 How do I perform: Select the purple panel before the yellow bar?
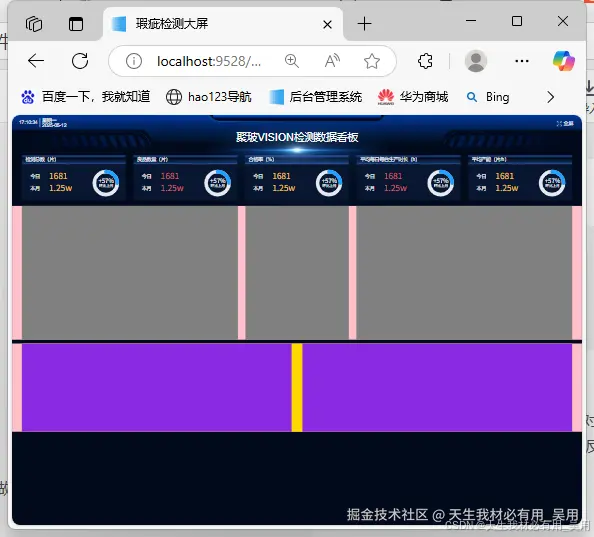(x=157, y=387)
